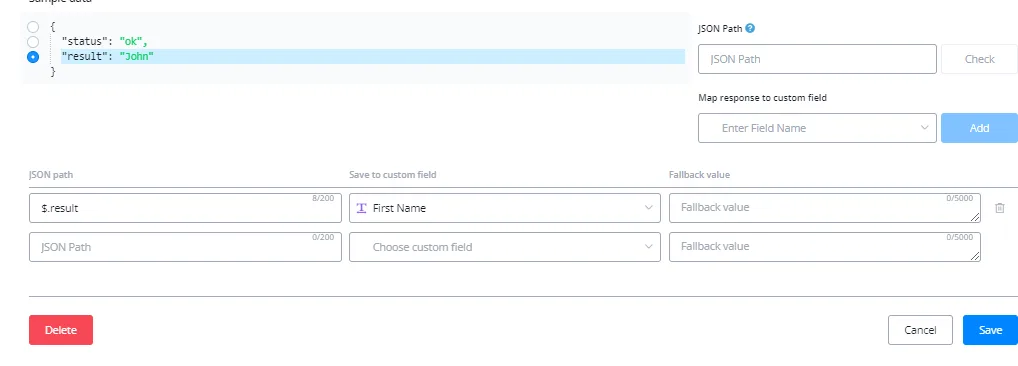Select the radio button for the "status" line
This screenshot has width=1018, height=366.
tap(33, 42)
